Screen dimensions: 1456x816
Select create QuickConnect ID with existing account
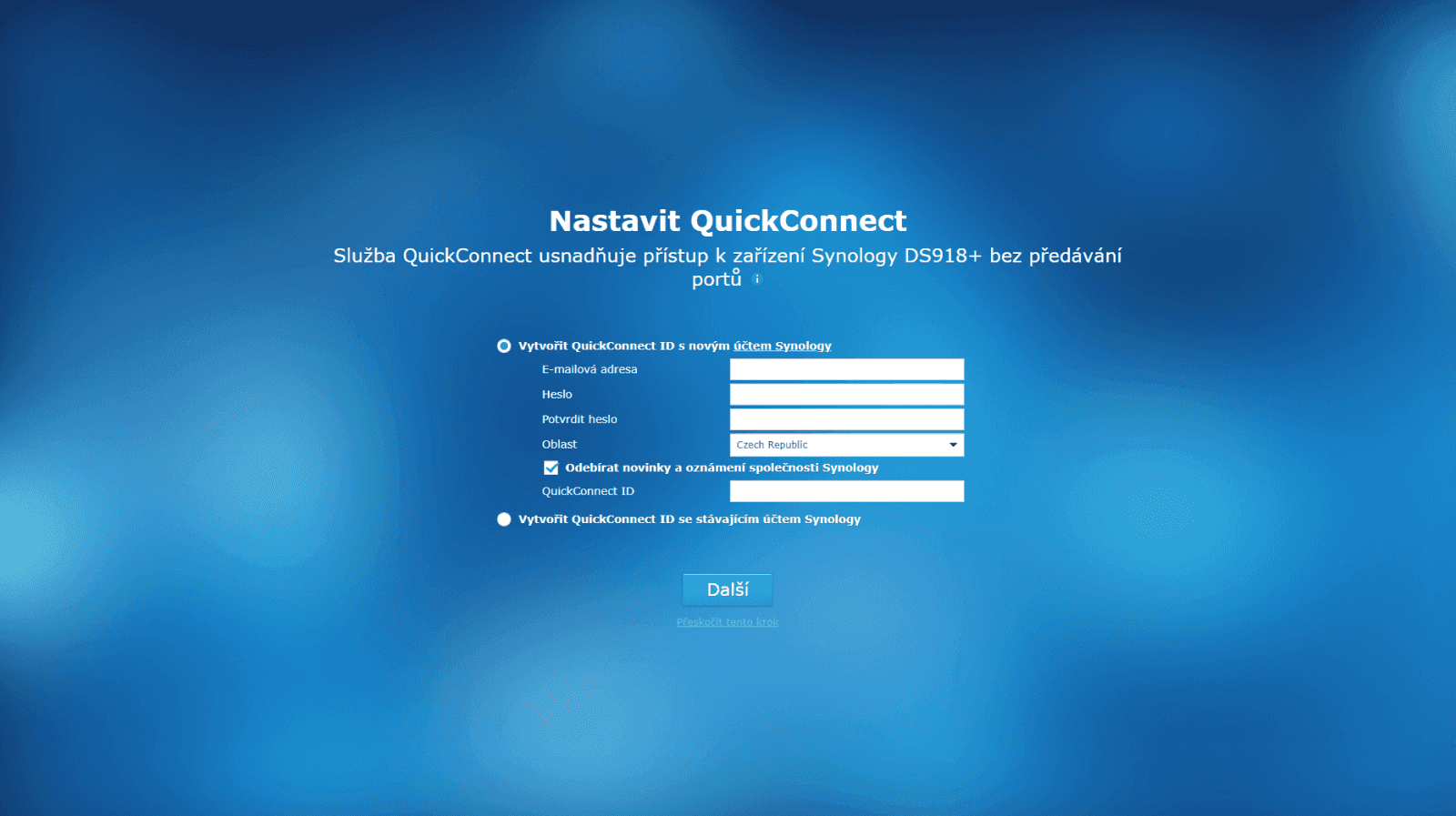click(504, 519)
